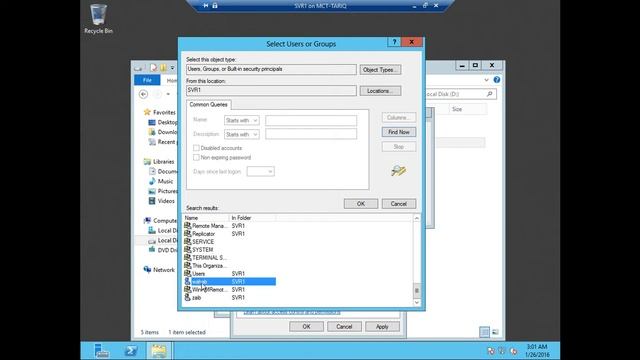Click Apply in the permissions dialog behind

(382, 327)
